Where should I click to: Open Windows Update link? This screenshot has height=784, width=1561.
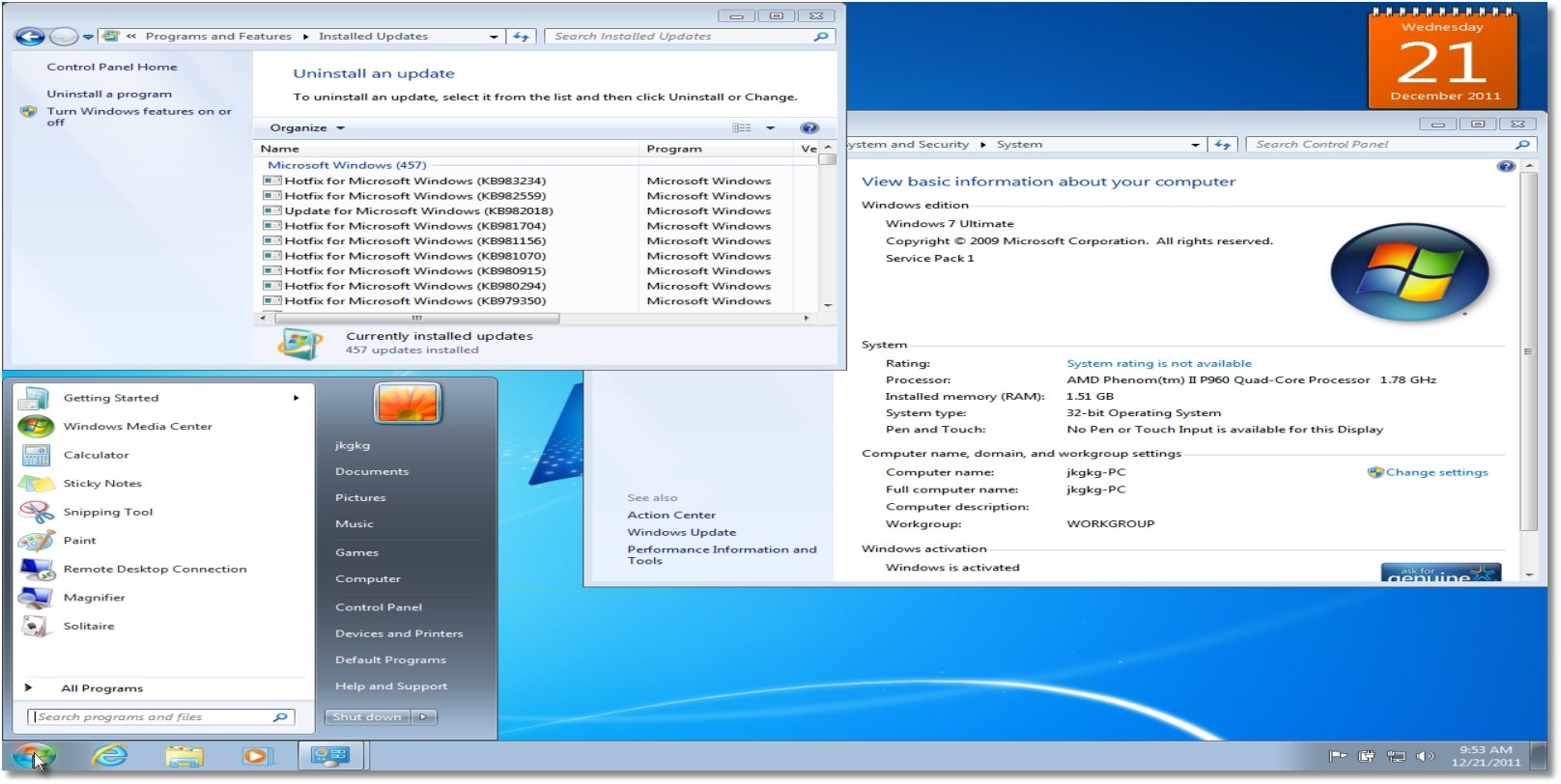(681, 533)
